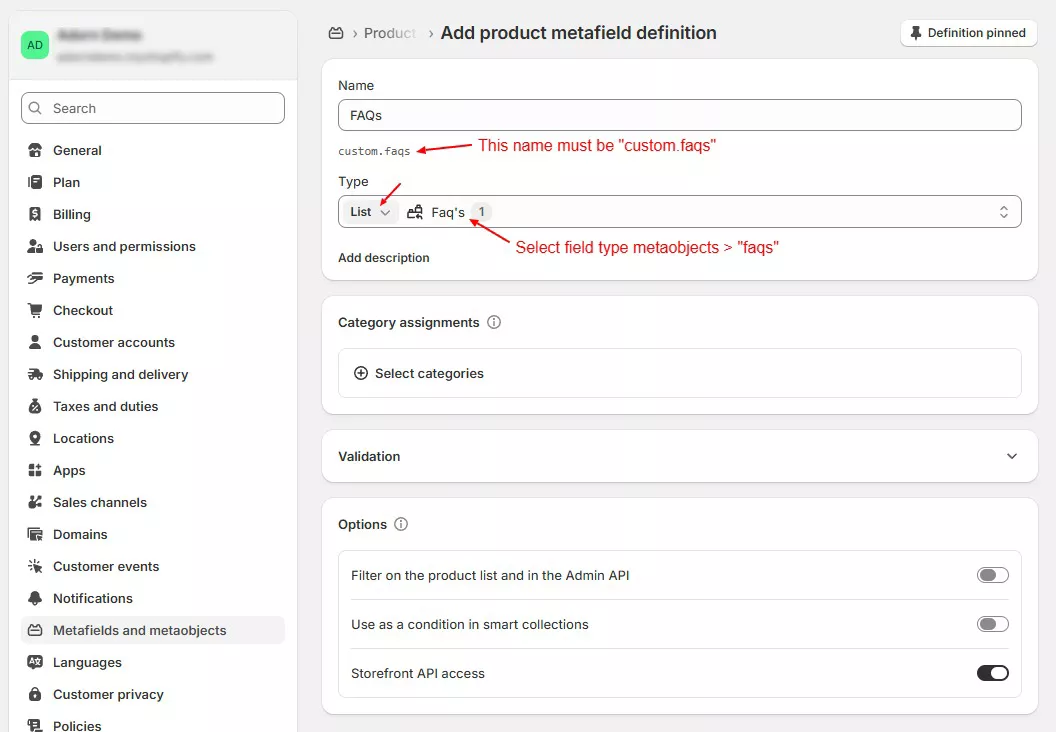The width and height of the screenshot is (1056, 732).
Task: Click the Notifications bell icon
Action: [x=36, y=598]
